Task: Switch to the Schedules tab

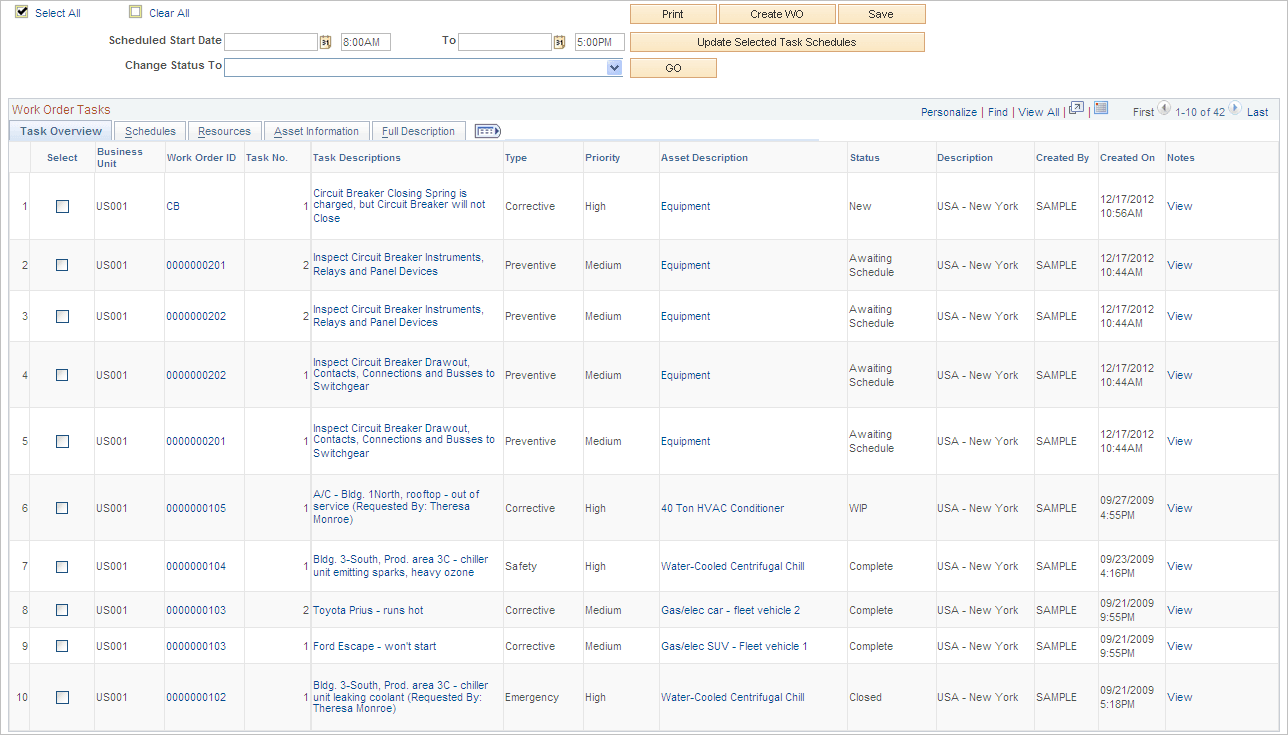Action: tap(148, 130)
